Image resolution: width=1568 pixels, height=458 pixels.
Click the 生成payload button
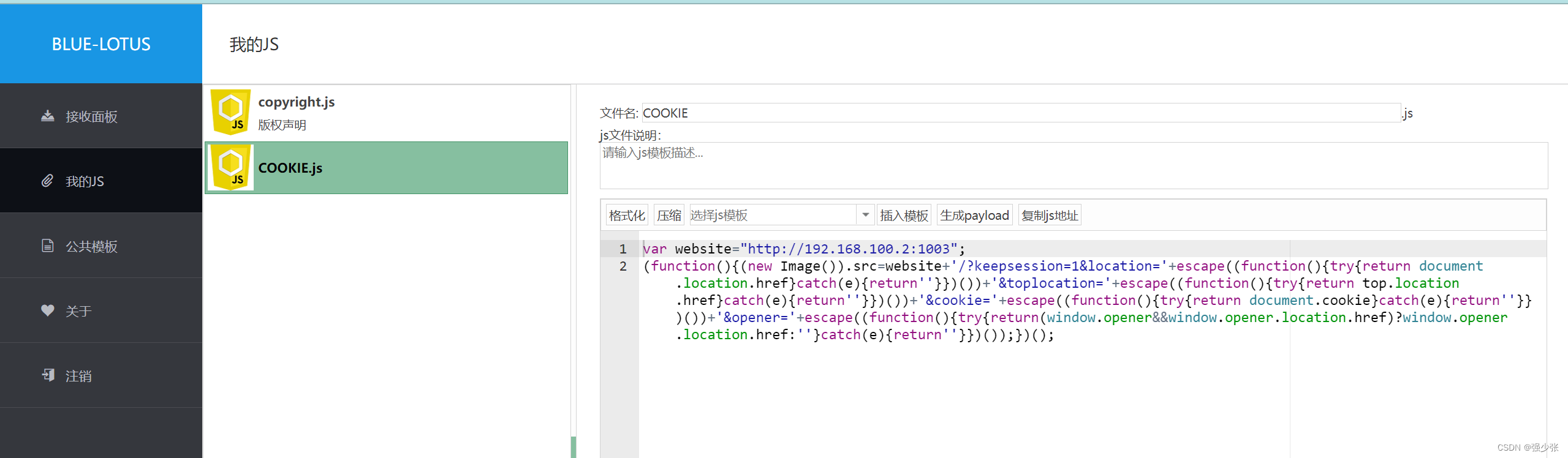[x=974, y=216]
